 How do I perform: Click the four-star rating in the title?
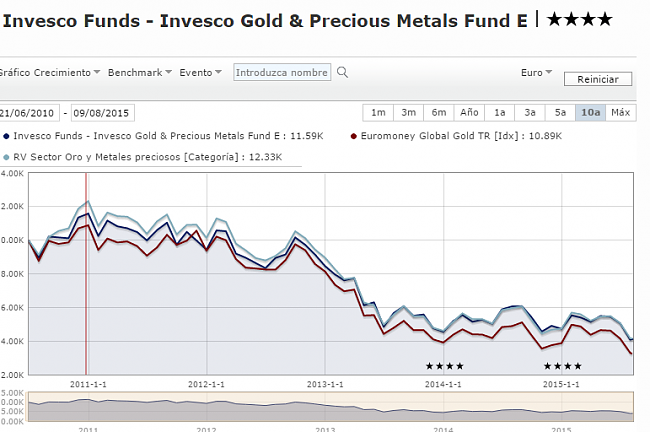coord(580,19)
